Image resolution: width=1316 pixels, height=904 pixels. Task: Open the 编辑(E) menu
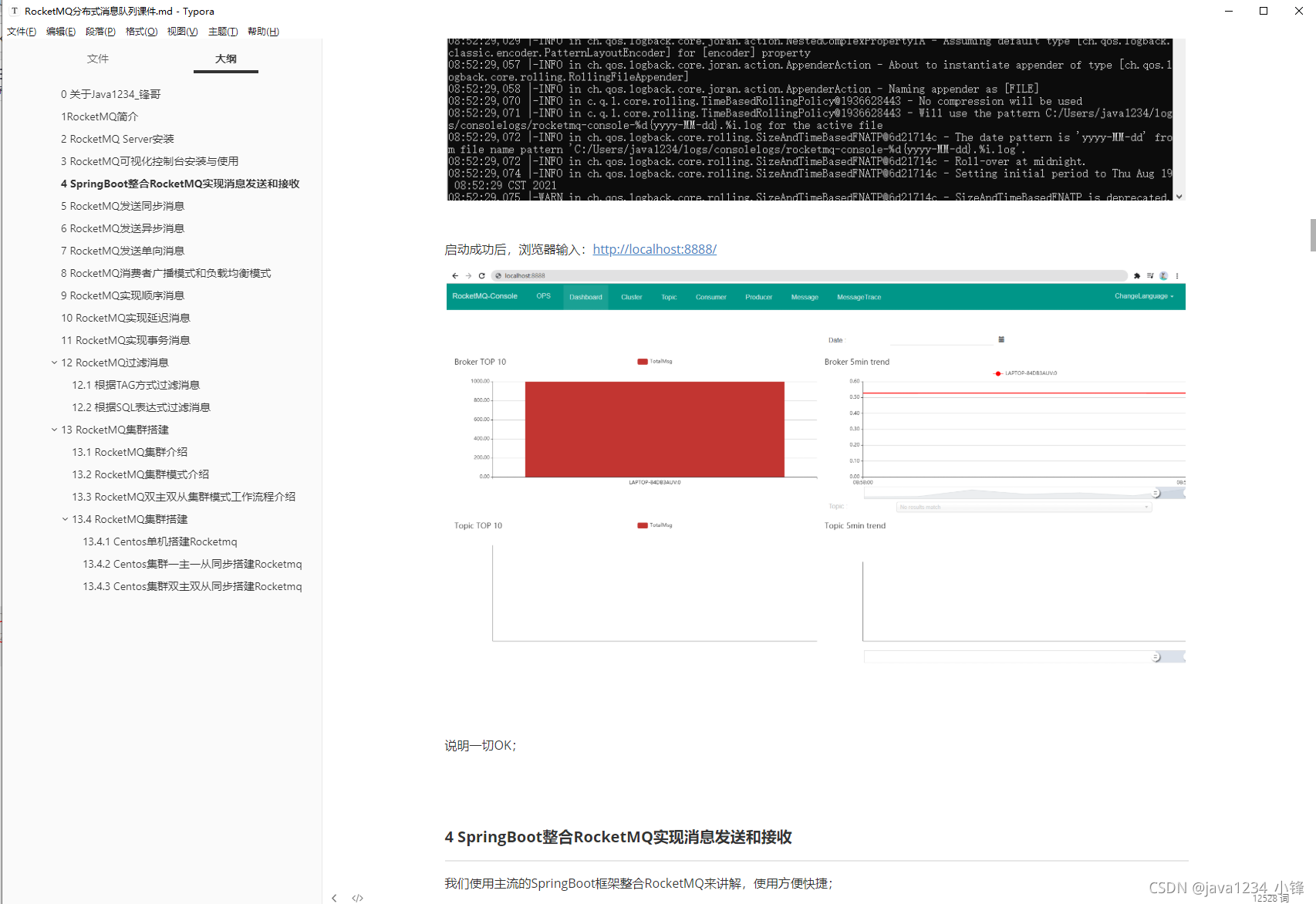[61, 32]
